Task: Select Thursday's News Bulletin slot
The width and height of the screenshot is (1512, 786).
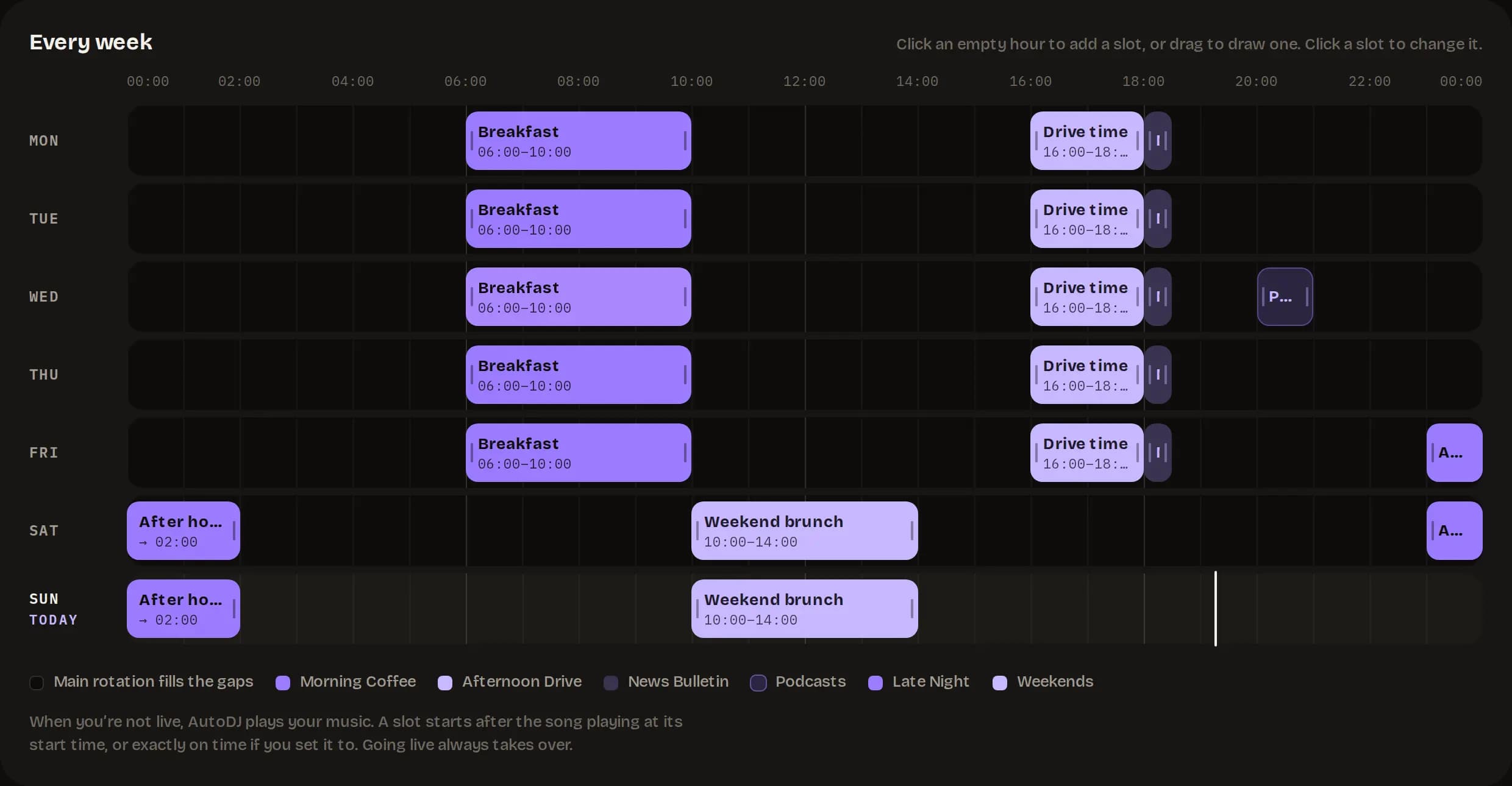Action: pos(1158,375)
